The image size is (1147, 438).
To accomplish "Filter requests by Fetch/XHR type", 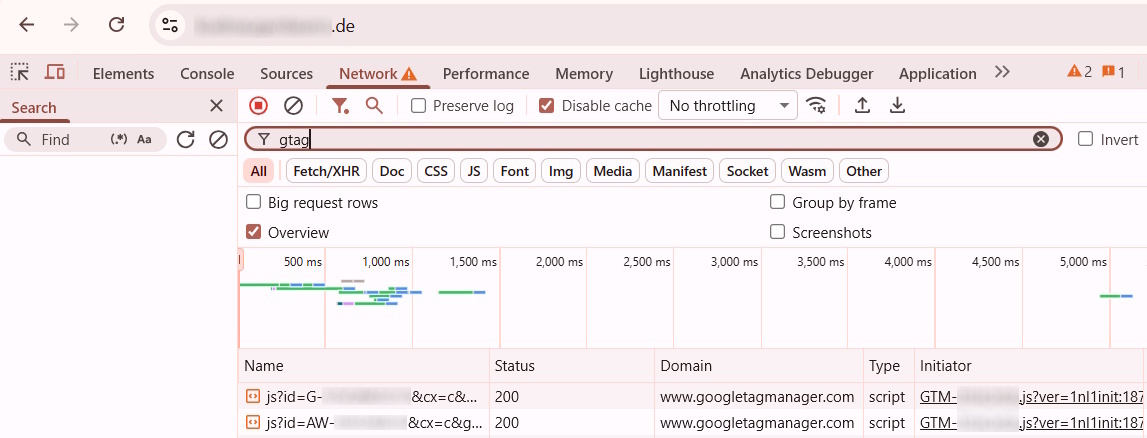I will [x=325, y=171].
